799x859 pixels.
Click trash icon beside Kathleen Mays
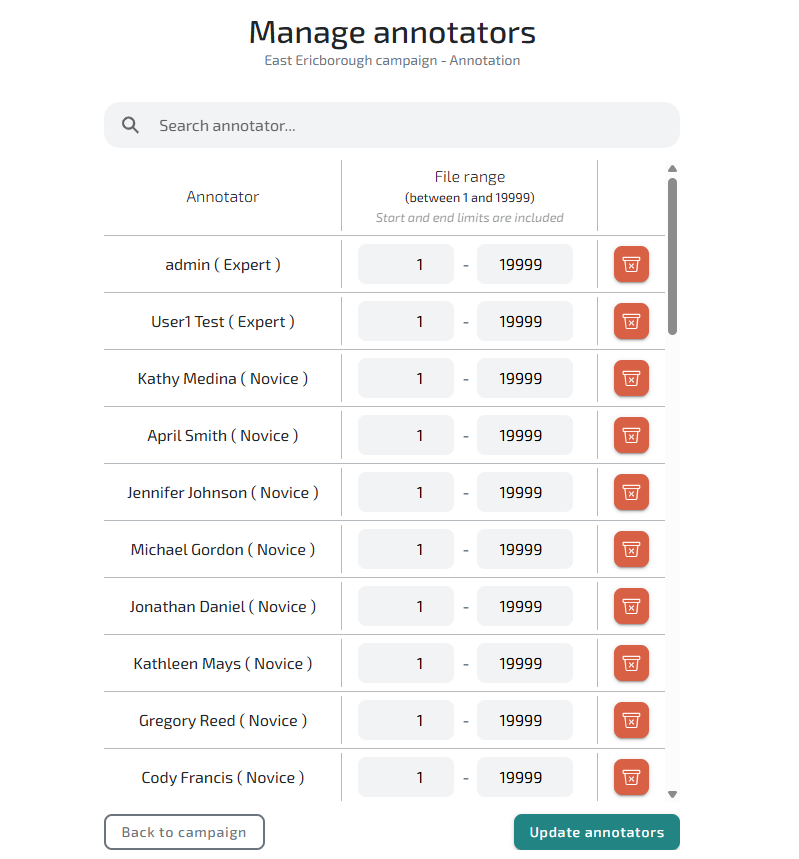tap(631, 664)
